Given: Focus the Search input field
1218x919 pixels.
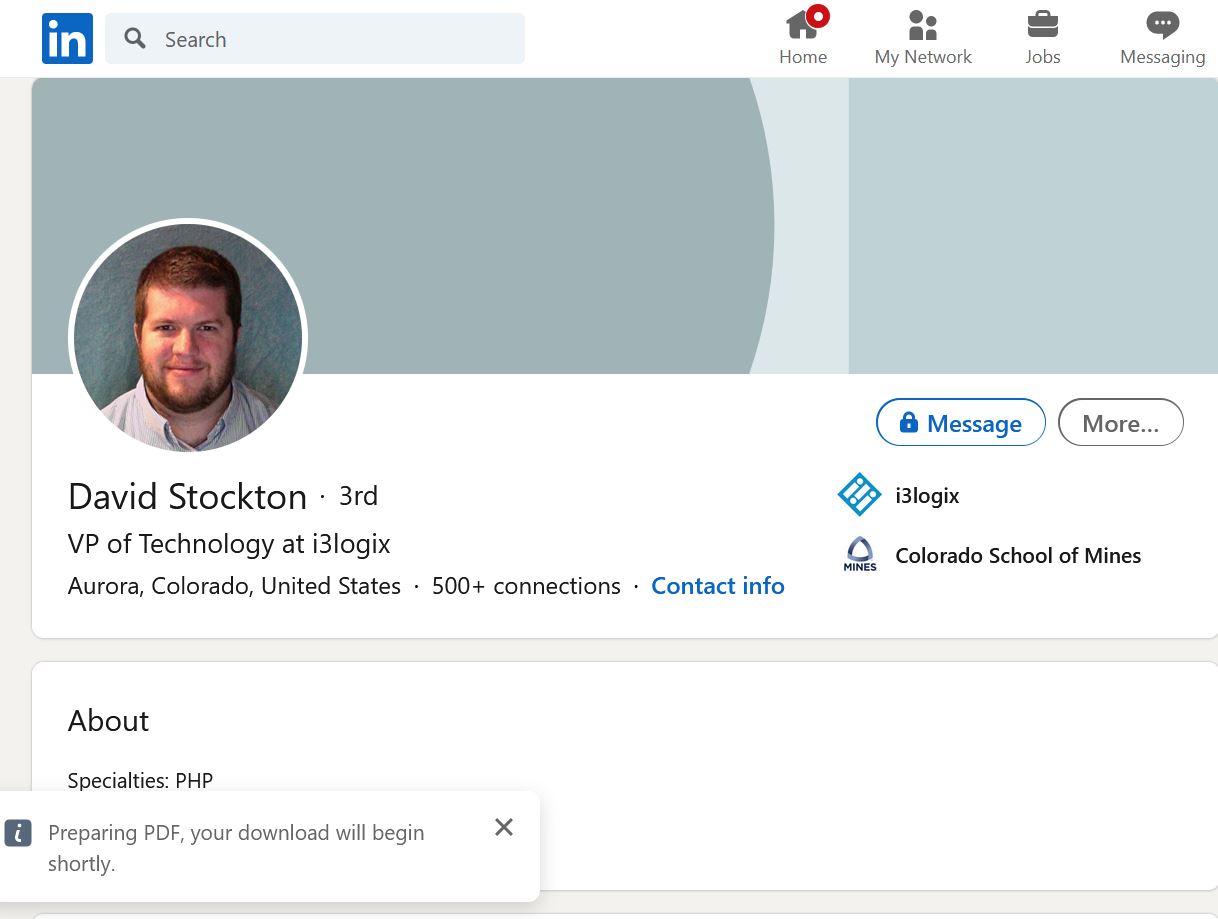Looking at the screenshot, I should (x=330, y=39).
